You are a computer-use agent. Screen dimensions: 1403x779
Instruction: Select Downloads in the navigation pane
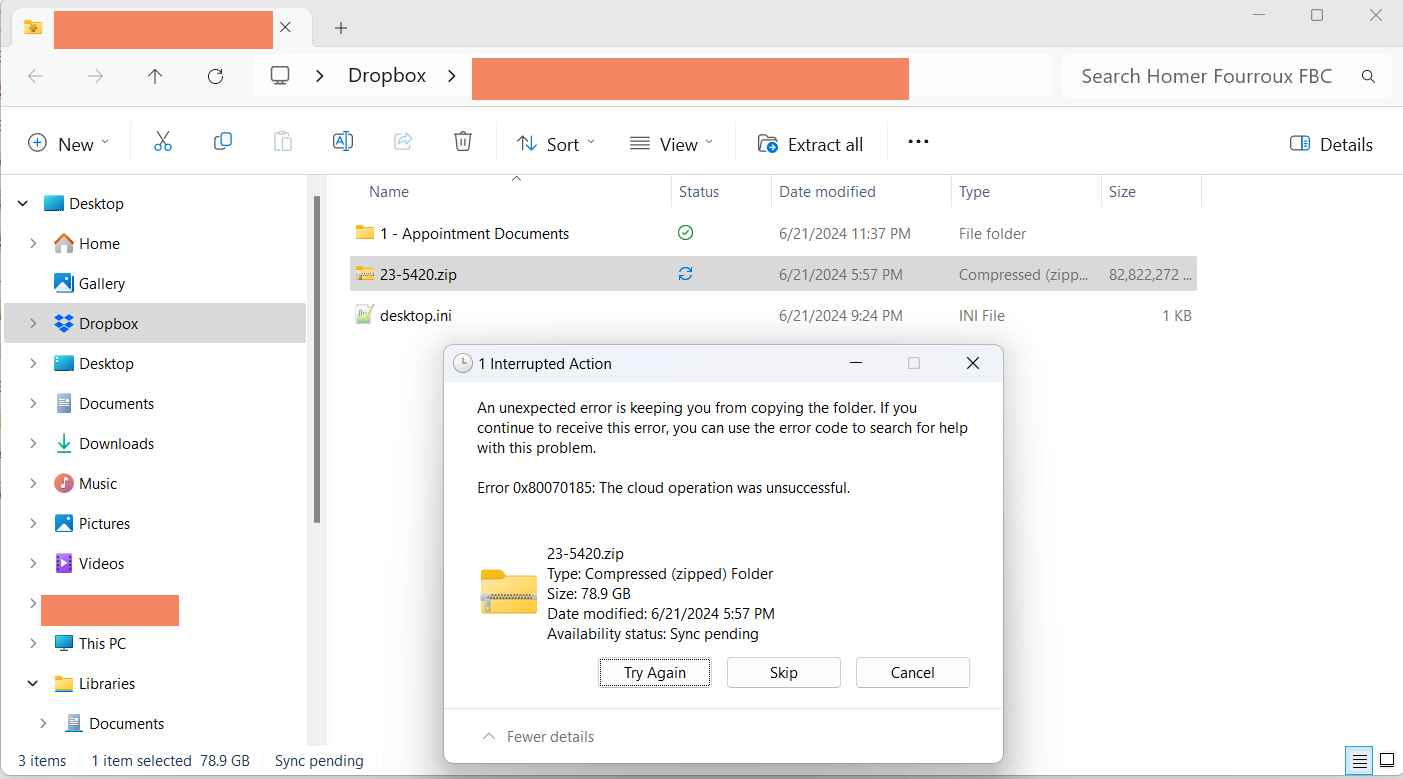pos(116,444)
